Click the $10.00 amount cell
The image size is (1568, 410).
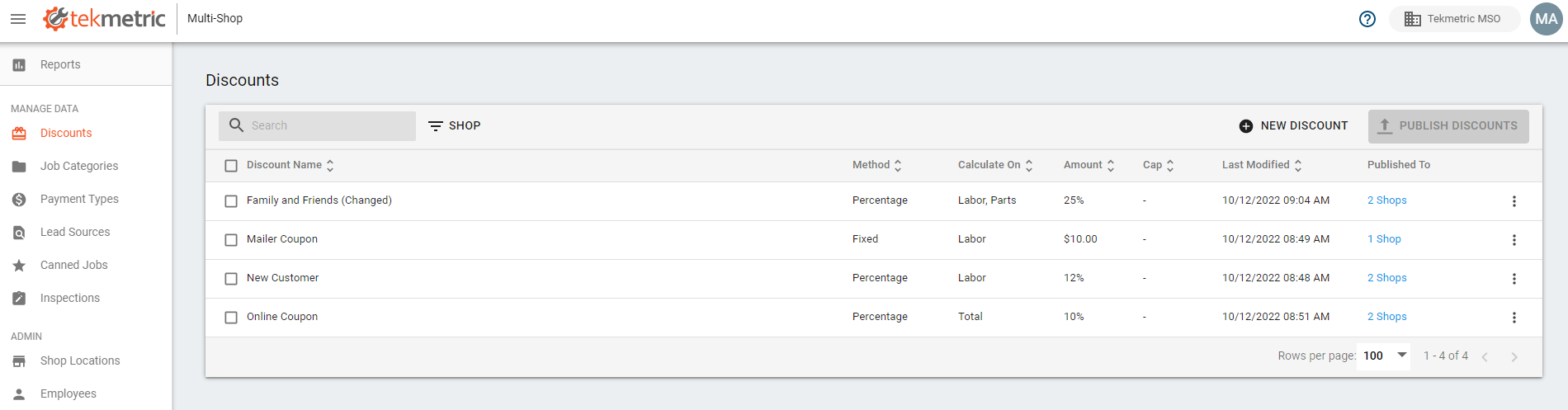[x=1080, y=239]
